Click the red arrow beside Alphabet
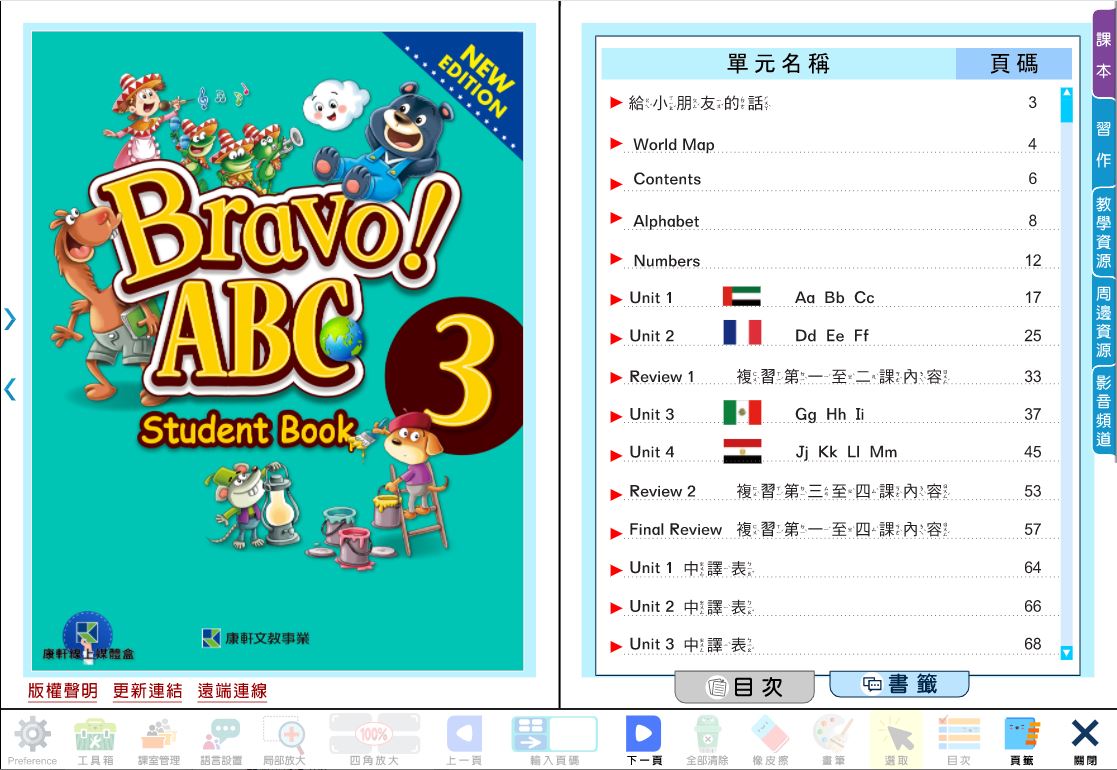Viewport: 1117px width, 770px height. 616,218
